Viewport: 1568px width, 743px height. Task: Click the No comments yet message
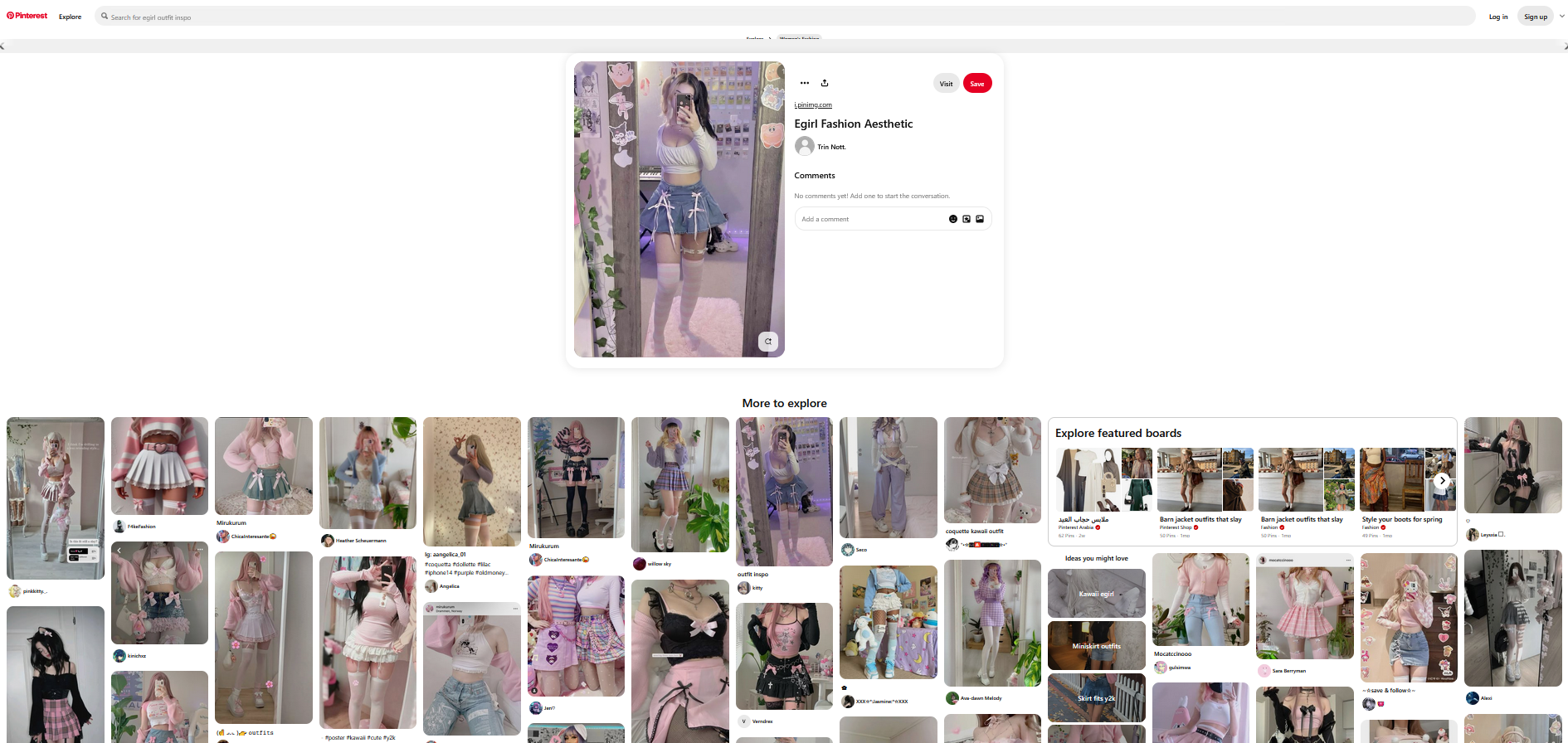[872, 197]
